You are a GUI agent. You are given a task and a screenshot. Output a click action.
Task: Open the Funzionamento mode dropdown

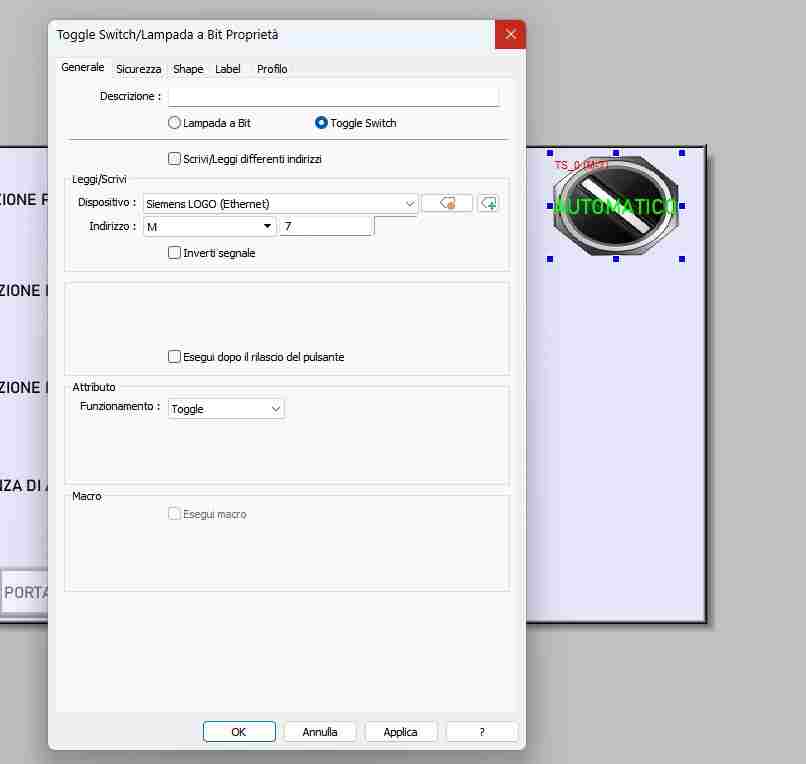226,409
